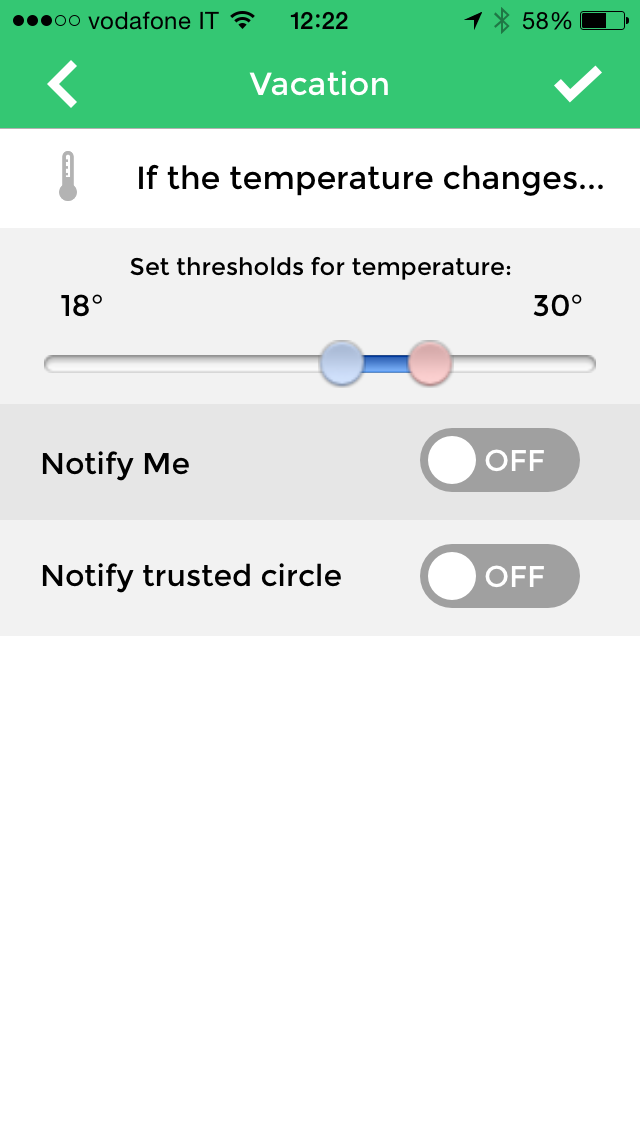Tap the location arrow status icon
The image size is (640, 1136).
tap(473, 20)
